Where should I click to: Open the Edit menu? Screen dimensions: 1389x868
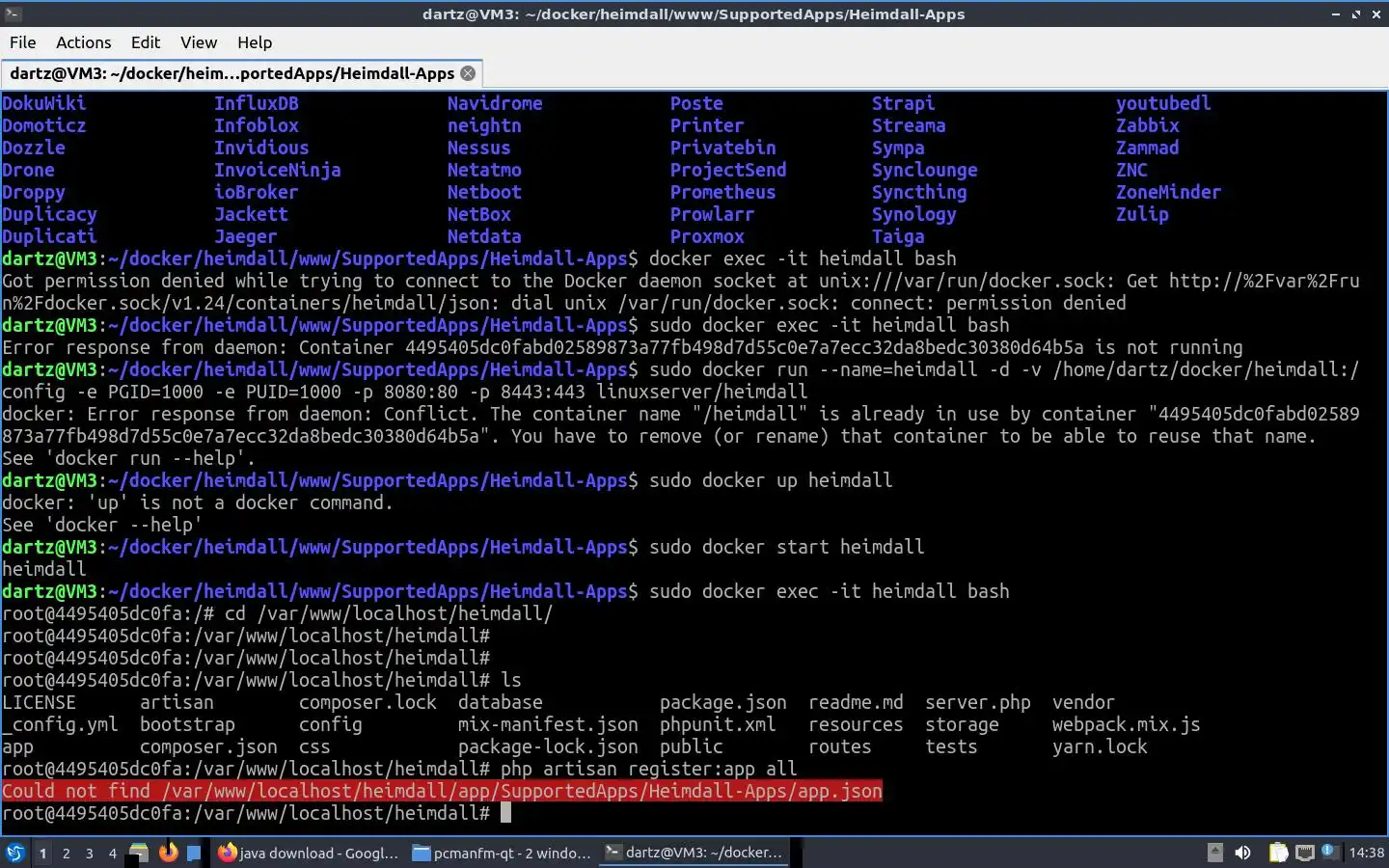click(146, 42)
